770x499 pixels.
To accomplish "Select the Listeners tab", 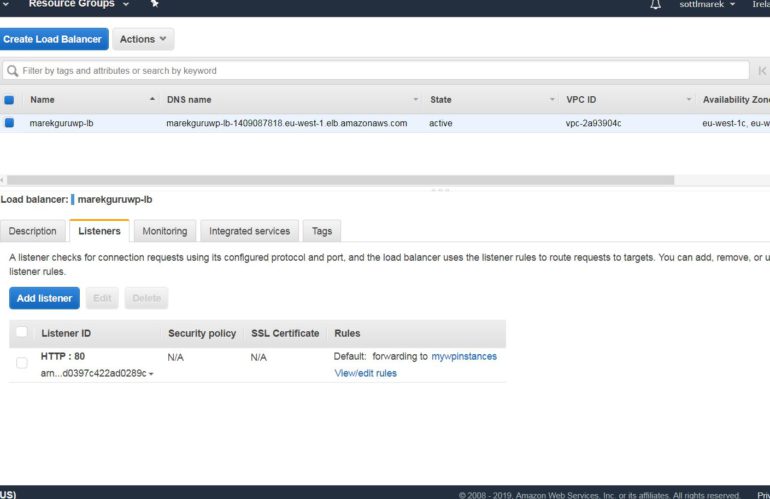I will [x=99, y=231].
